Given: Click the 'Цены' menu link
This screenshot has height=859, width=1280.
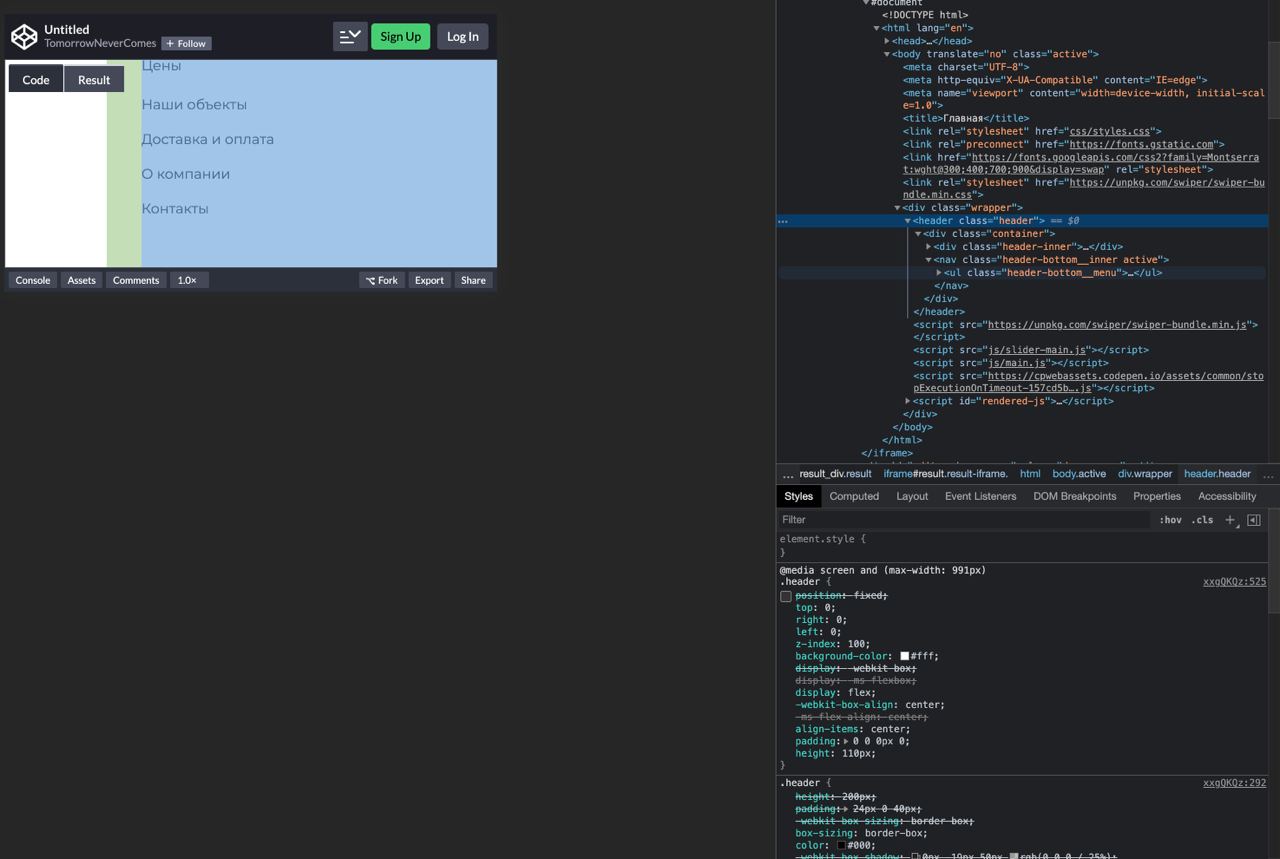Looking at the screenshot, I should coord(161,66).
